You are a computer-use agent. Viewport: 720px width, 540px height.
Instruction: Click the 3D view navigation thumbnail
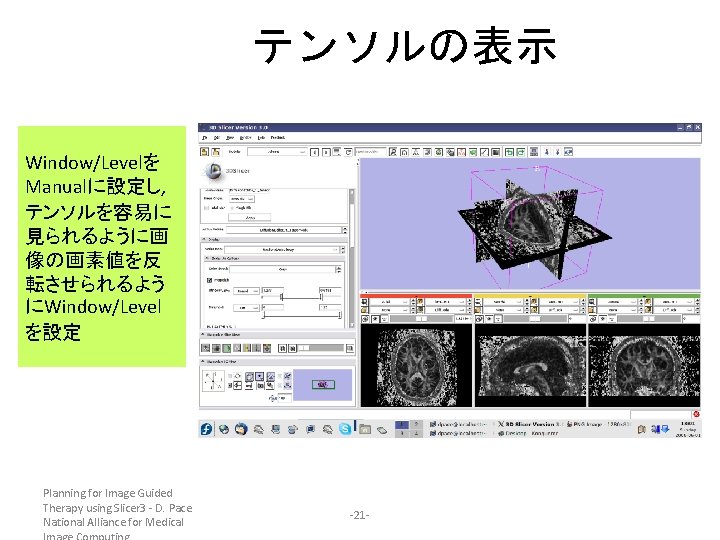[x=323, y=385]
